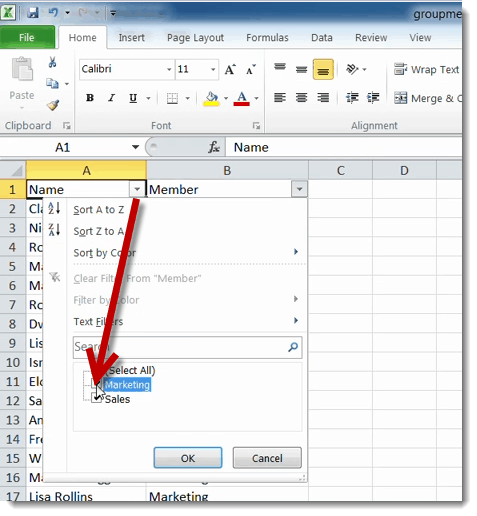Increase font size with Grow Font icon

(x=230, y=70)
